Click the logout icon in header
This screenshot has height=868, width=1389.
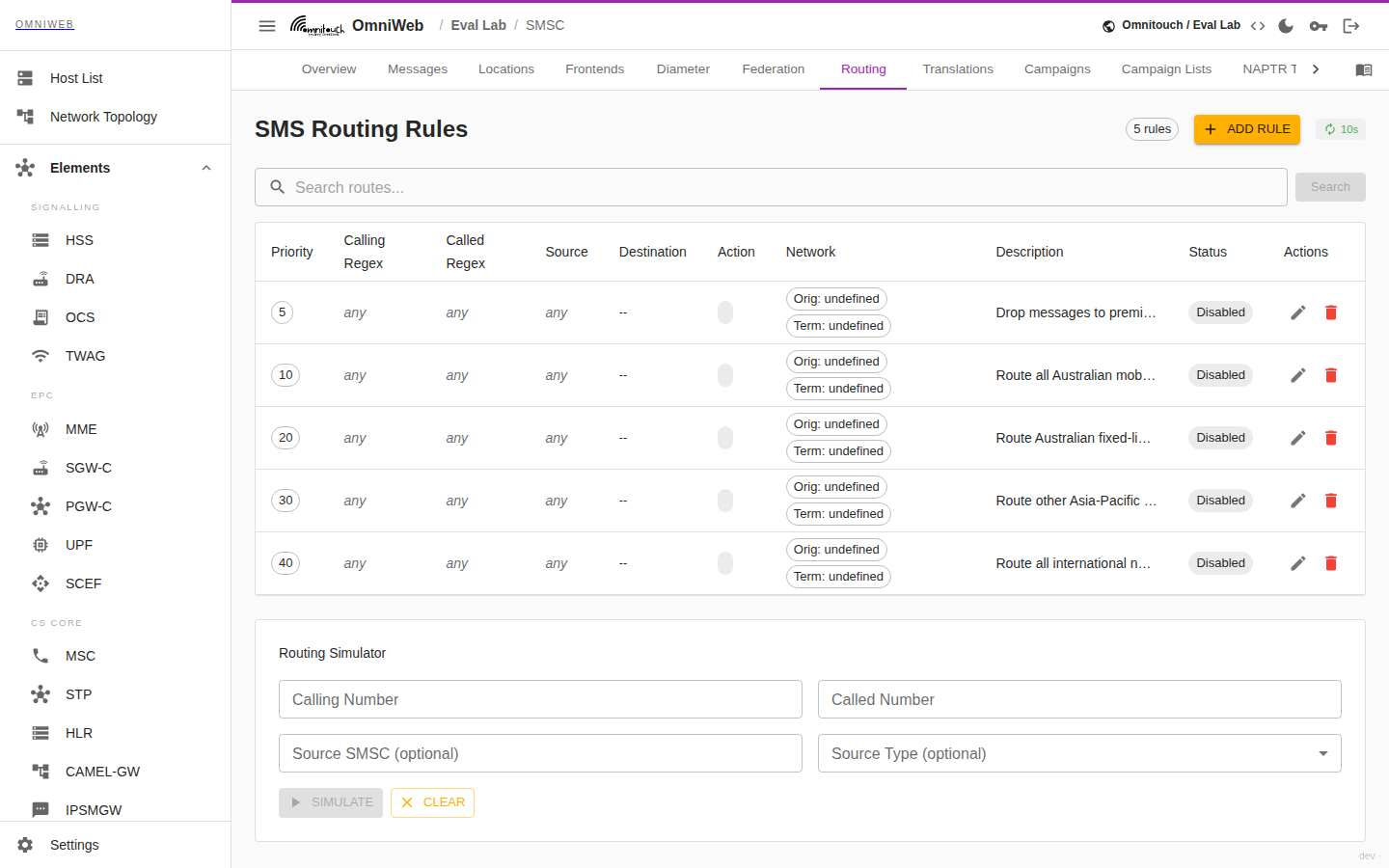point(1351,26)
